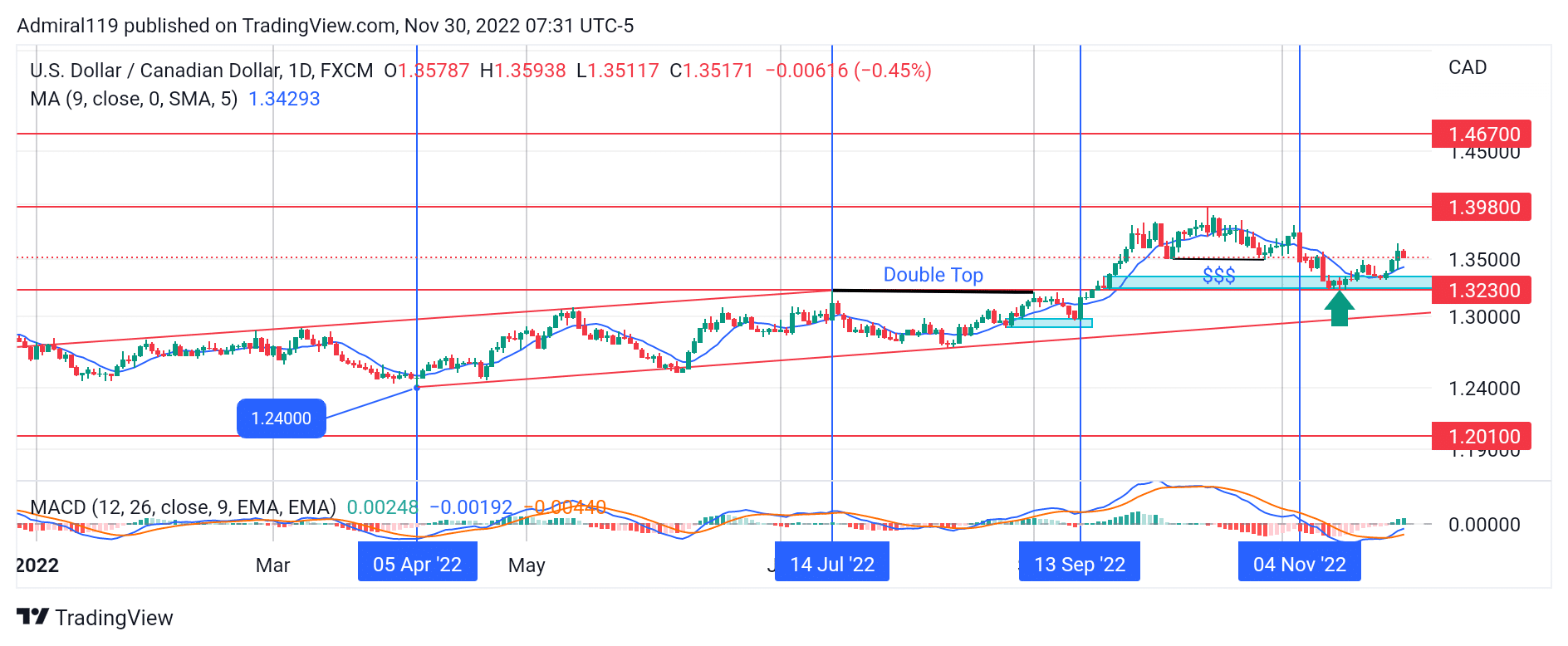Click the MA value 1.34293
This screenshot has height=646, width=1568.
[x=284, y=99]
